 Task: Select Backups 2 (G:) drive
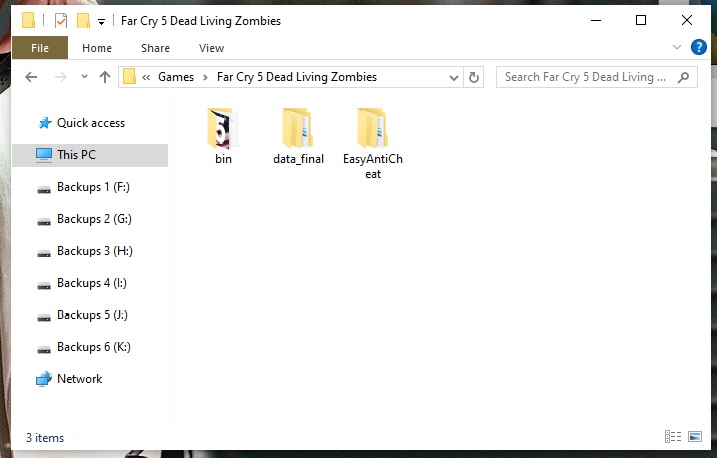click(x=91, y=219)
